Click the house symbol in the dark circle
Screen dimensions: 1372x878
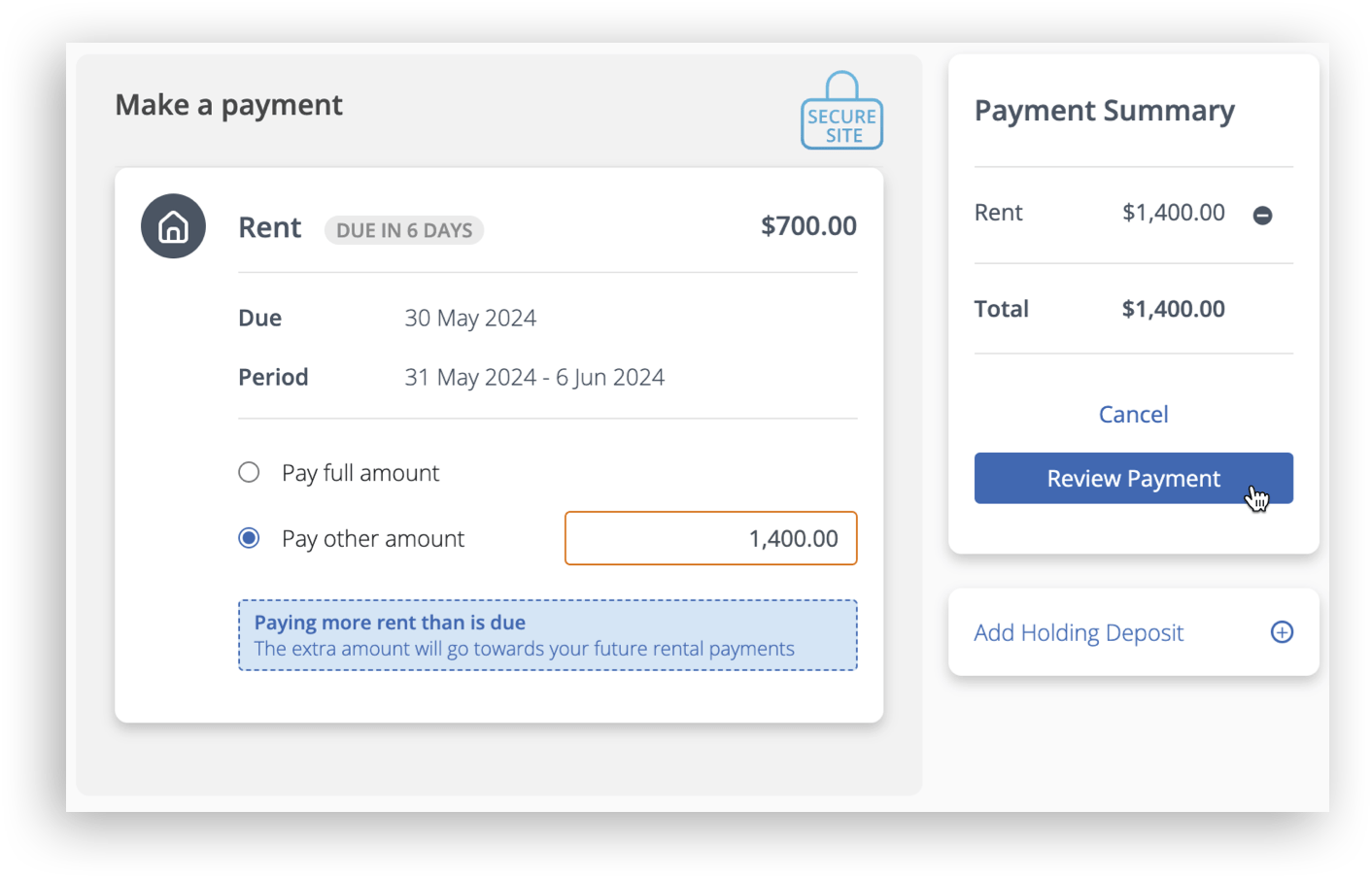coord(173,225)
